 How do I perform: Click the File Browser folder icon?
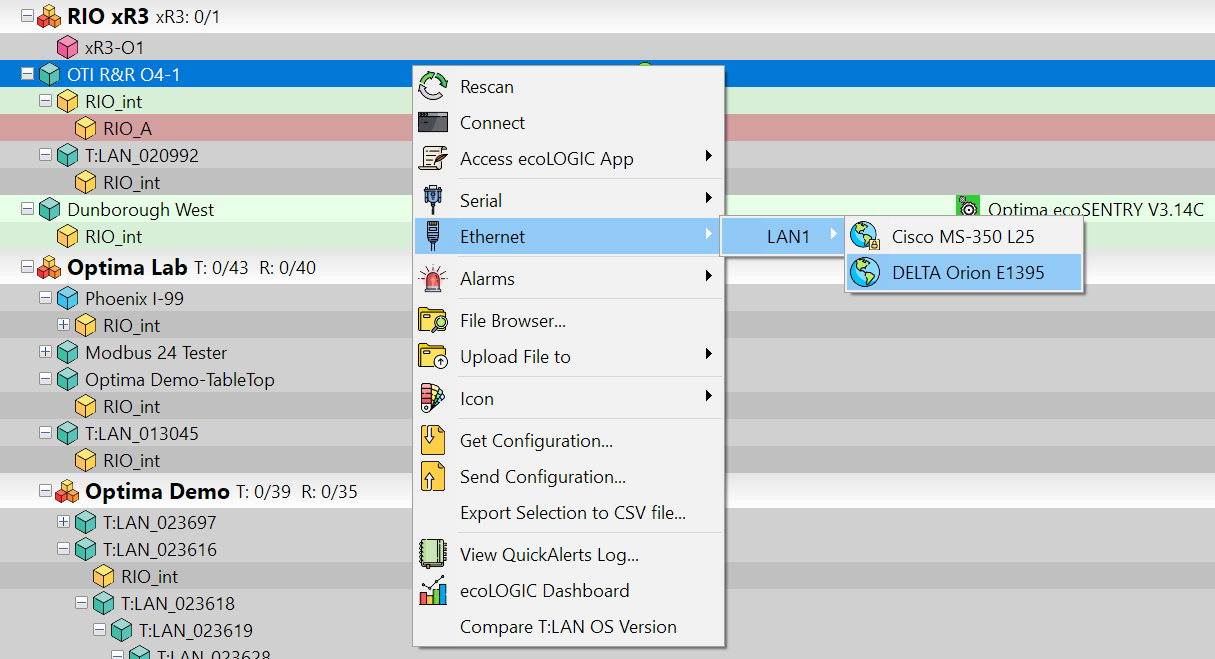point(432,321)
